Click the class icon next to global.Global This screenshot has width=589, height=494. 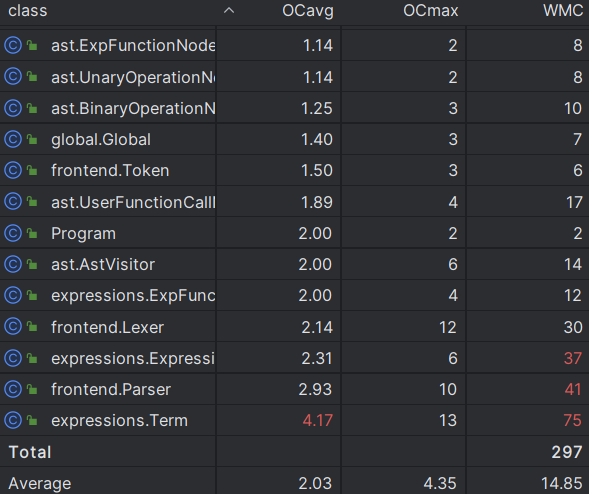(x=13, y=139)
